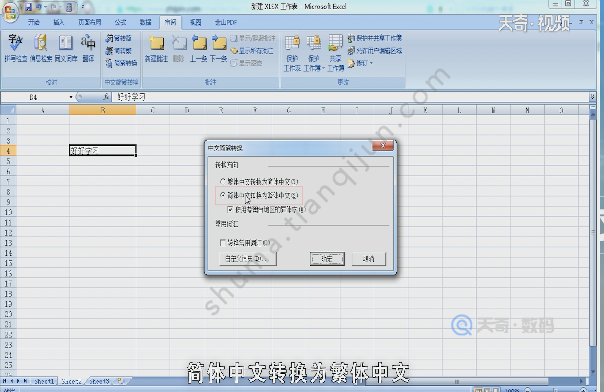Close the 中文简繁转换 dialog with X
604x392 pixels.
pyautogui.click(x=383, y=146)
